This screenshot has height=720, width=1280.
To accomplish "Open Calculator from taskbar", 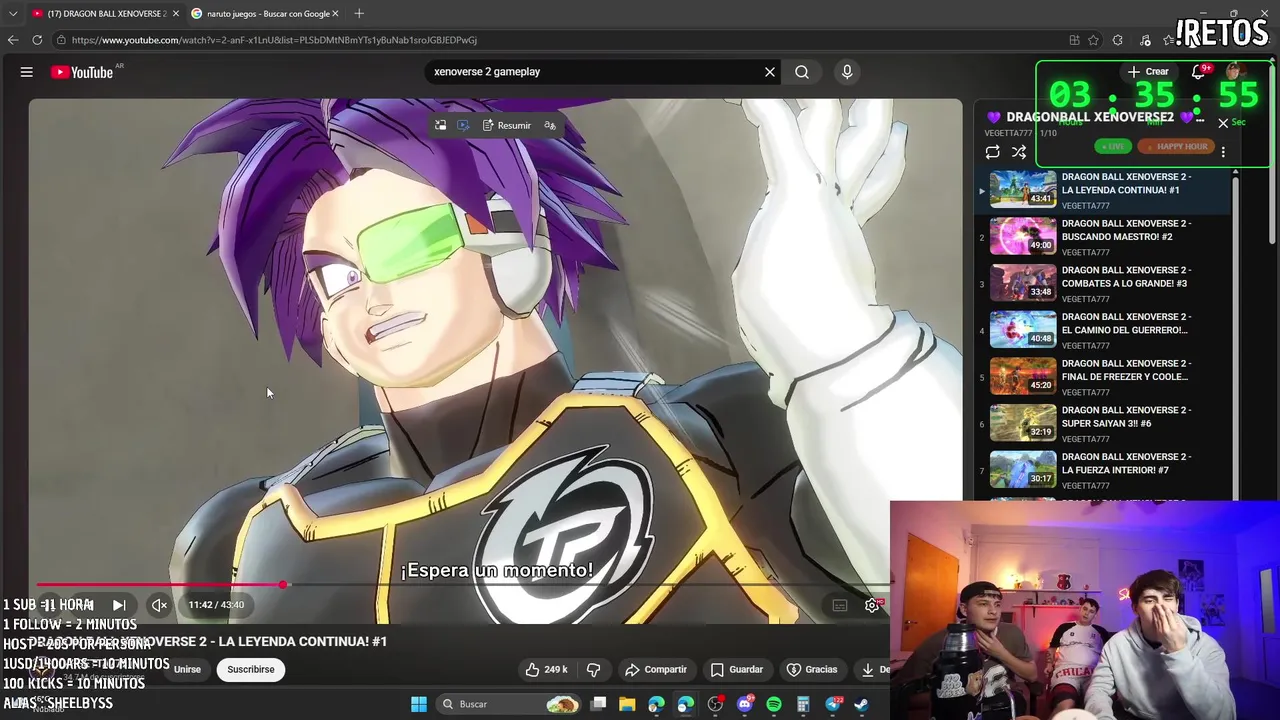I will [x=803, y=704].
